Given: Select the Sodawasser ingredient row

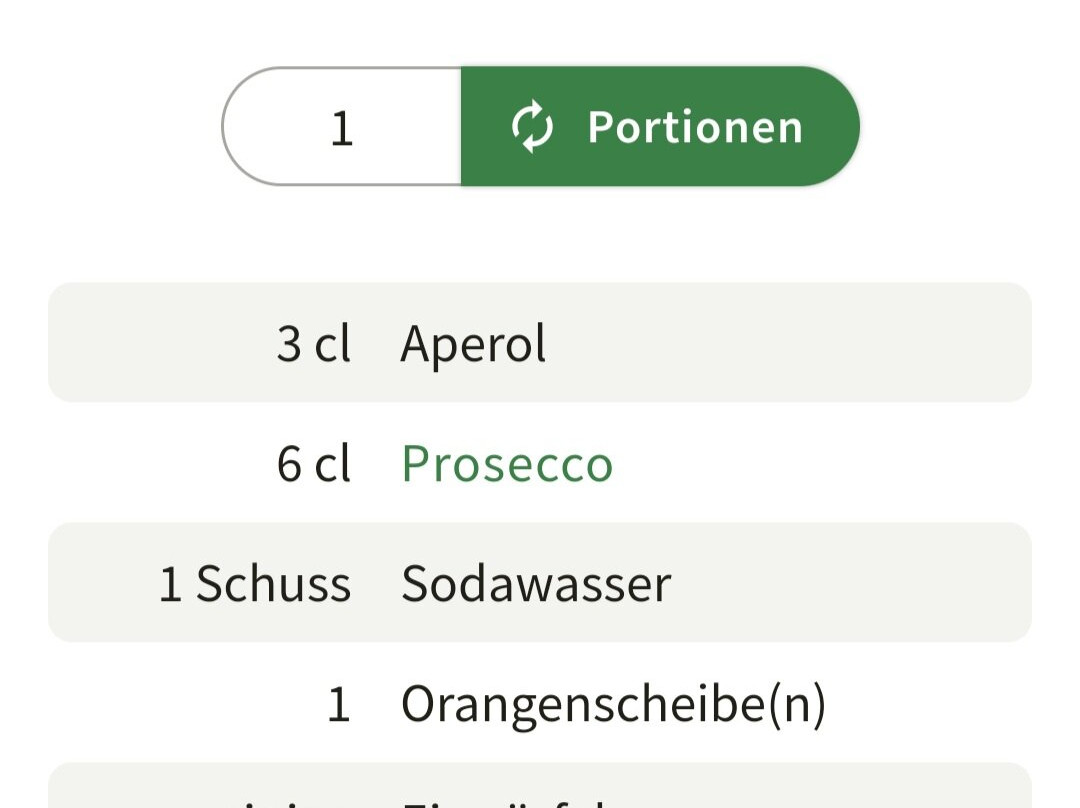Looking at the screenshot, I should [x=540, y=583].
